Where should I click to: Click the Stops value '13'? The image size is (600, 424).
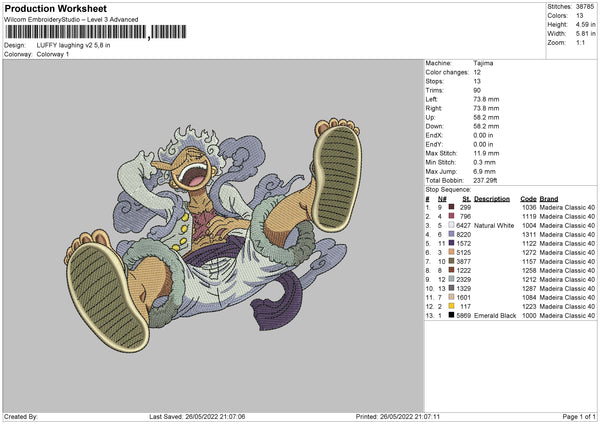tap(477, 81)
